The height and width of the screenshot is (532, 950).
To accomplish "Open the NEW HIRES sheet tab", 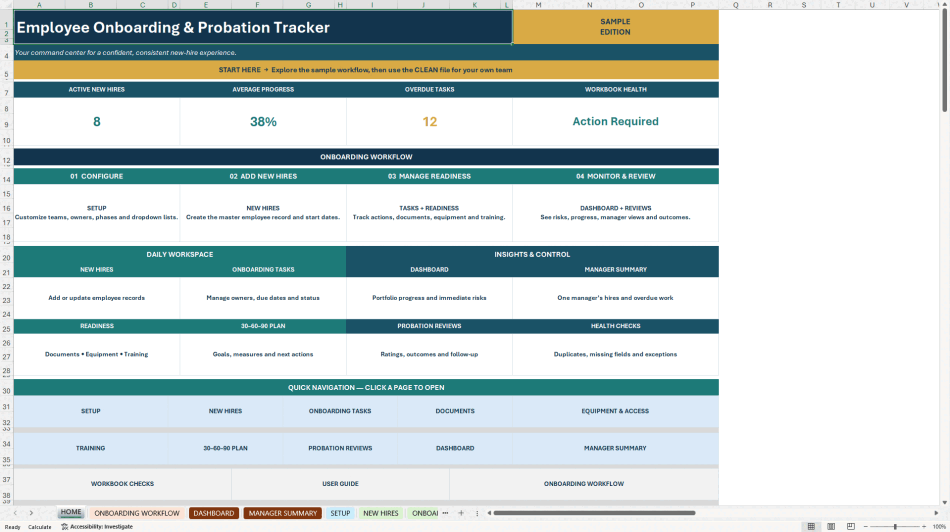I will (x=380, y=513).
